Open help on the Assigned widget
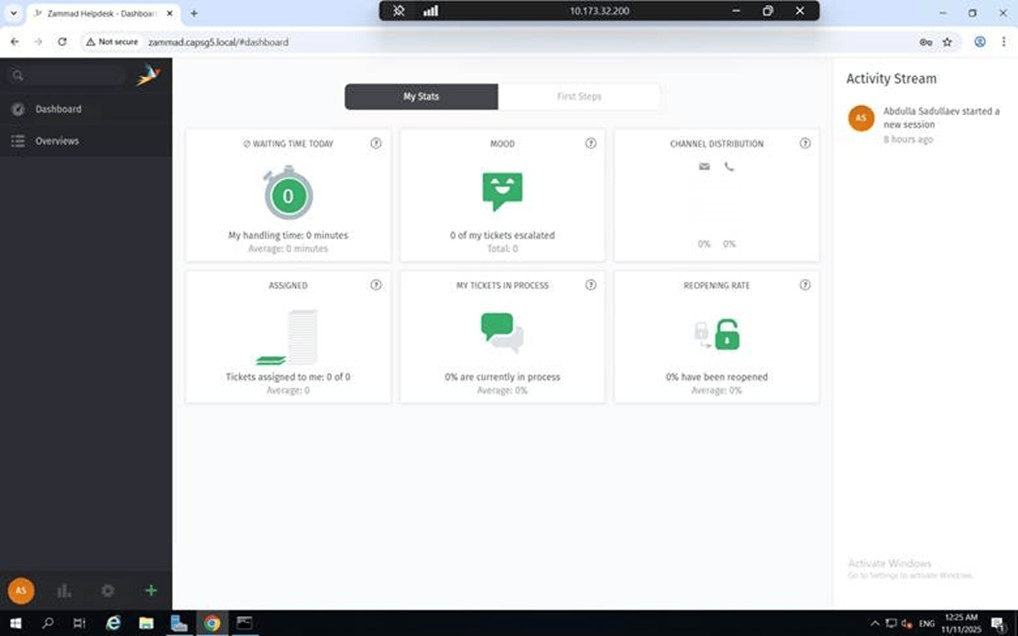This screenshot has width=1018, height=636. [x=376, y=284]
